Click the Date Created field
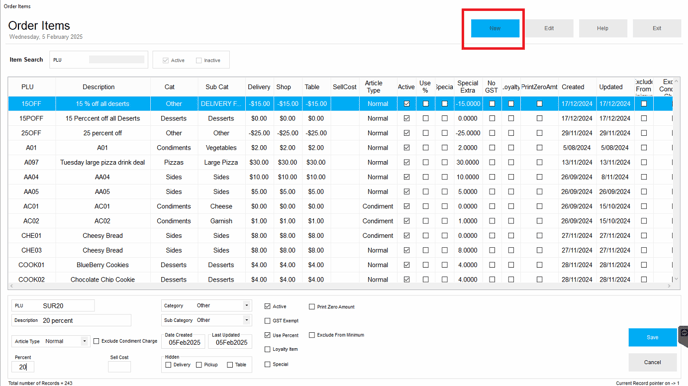 [x=184, y=343]
